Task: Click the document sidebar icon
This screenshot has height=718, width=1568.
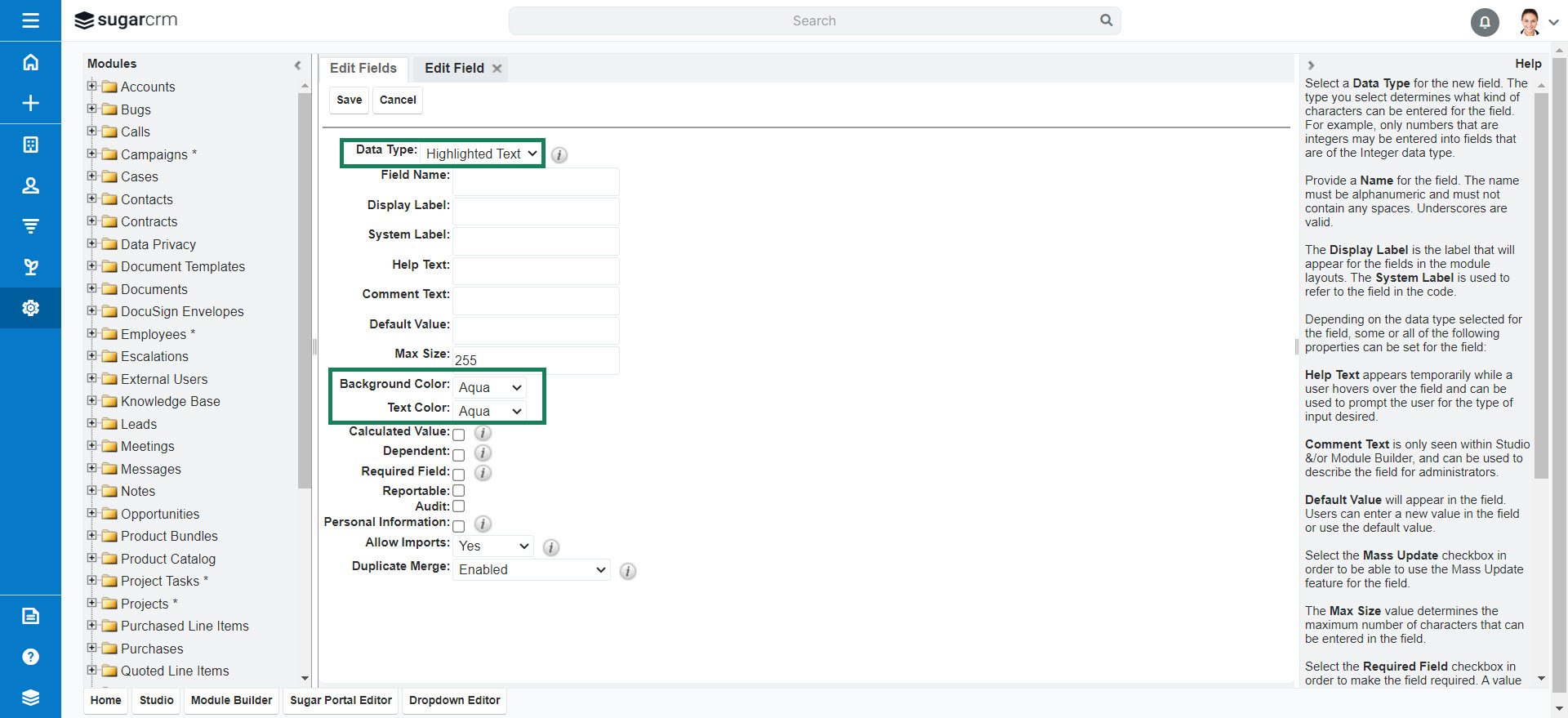Action: 30,616
